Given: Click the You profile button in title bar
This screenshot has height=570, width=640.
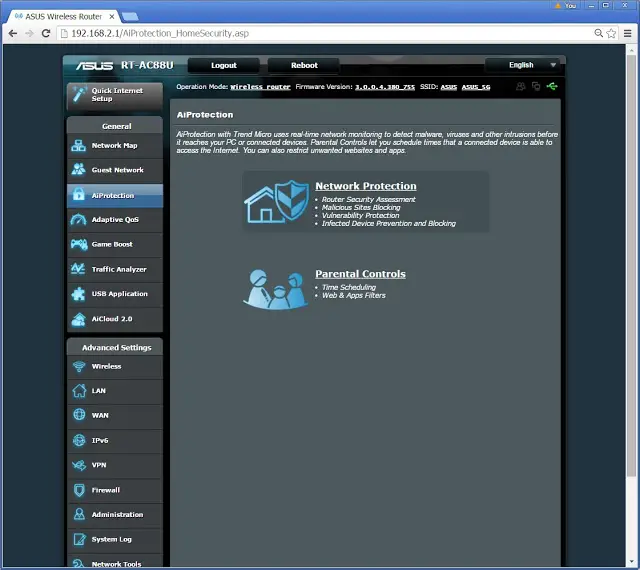Looking at the screenshot, I should coord(566,5).
